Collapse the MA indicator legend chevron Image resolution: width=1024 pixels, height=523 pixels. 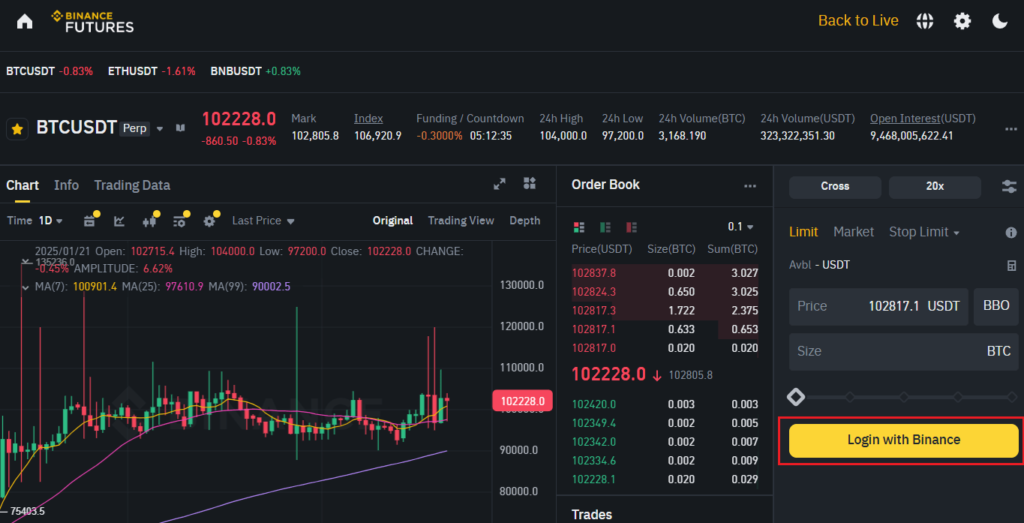(25, 287)
